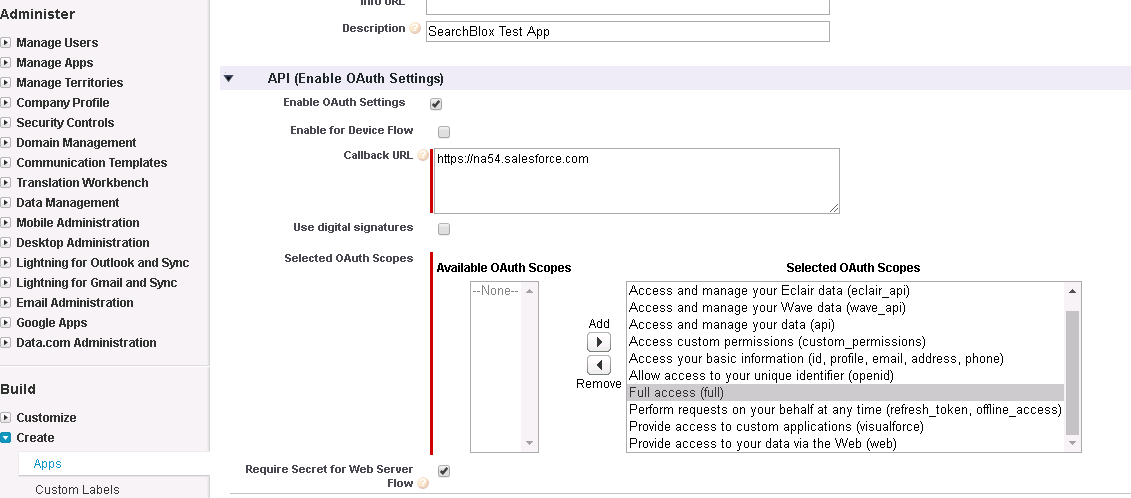The height and width of the screenshot is (498, 1131).
Task: Toggle Require Secret for Web Server Flow
Action: (x=444, y=471)
